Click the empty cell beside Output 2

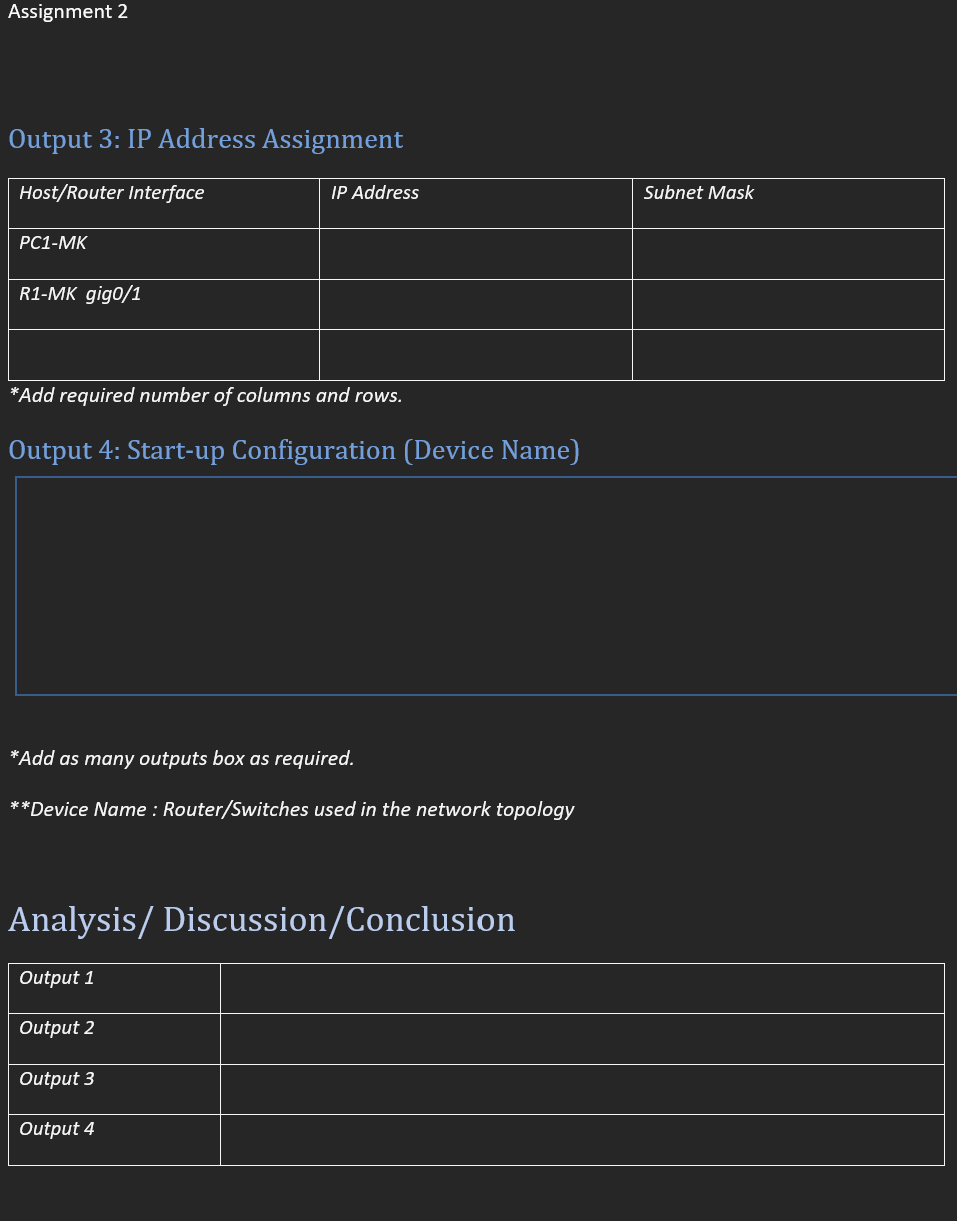[x=582, y=1039]
